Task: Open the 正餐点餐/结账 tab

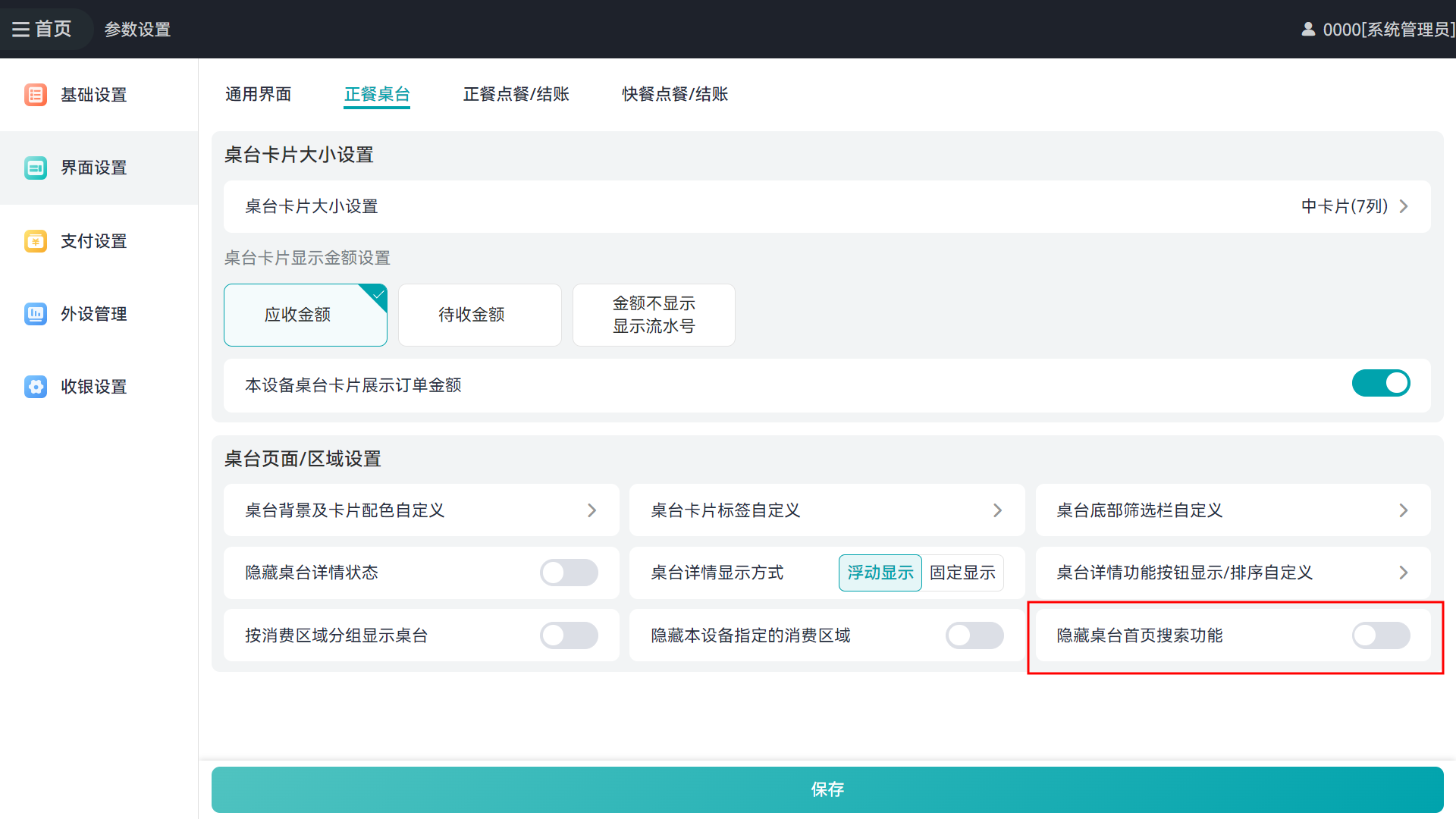Action: [516, 94]
